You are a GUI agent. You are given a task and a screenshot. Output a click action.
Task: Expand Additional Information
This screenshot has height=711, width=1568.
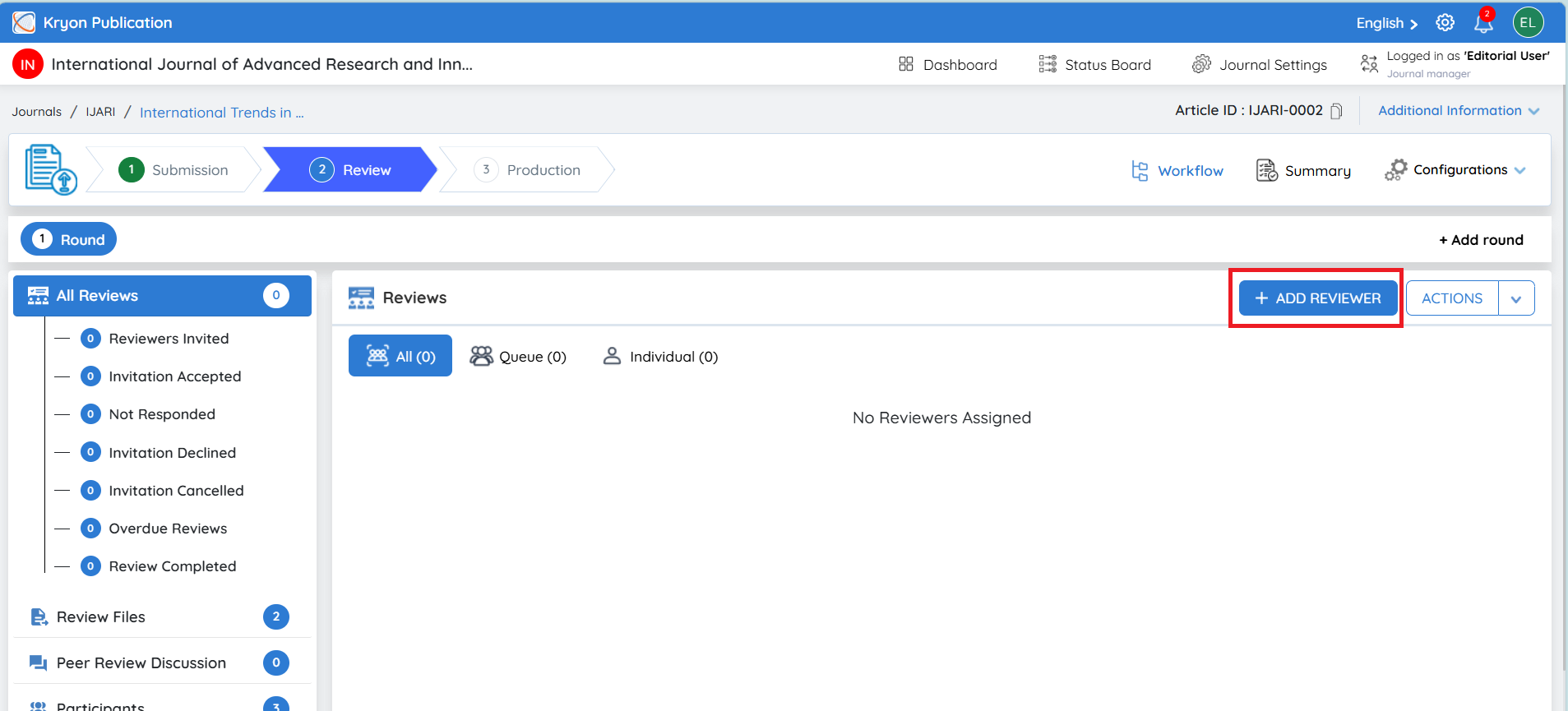click(1459, 111)
